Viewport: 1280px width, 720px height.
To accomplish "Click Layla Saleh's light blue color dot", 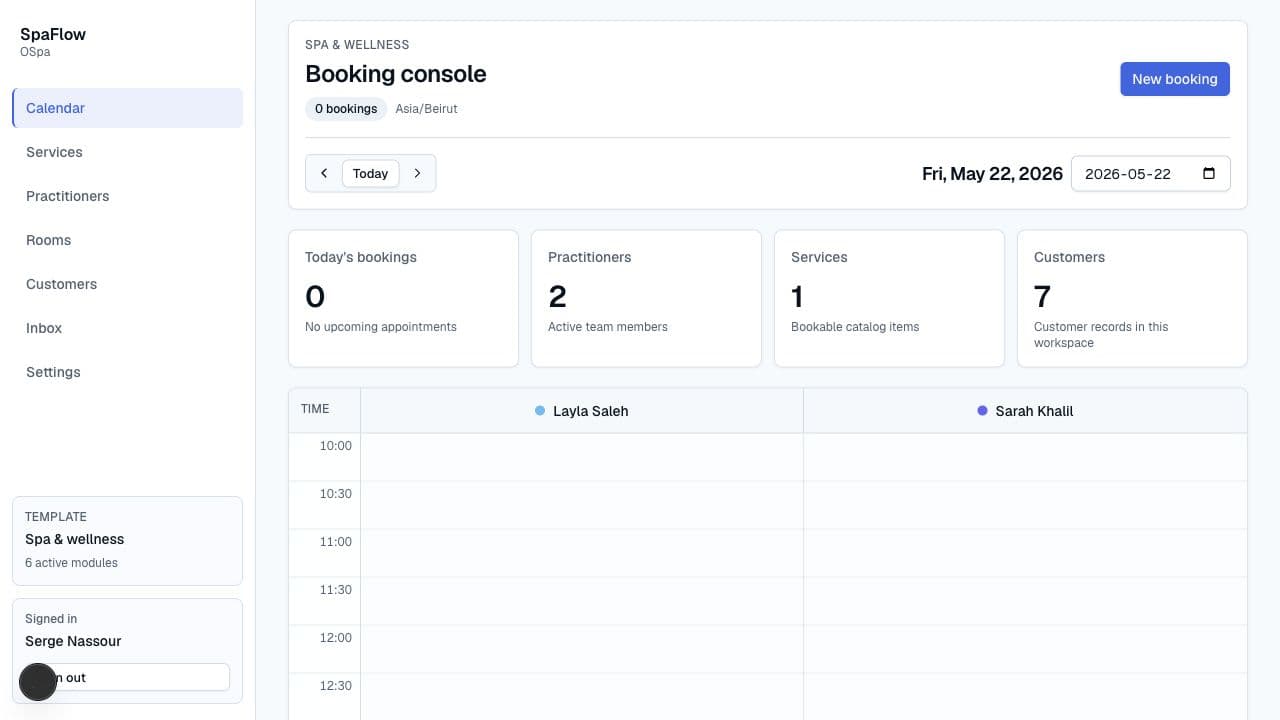I will click(x=540, y=411).
